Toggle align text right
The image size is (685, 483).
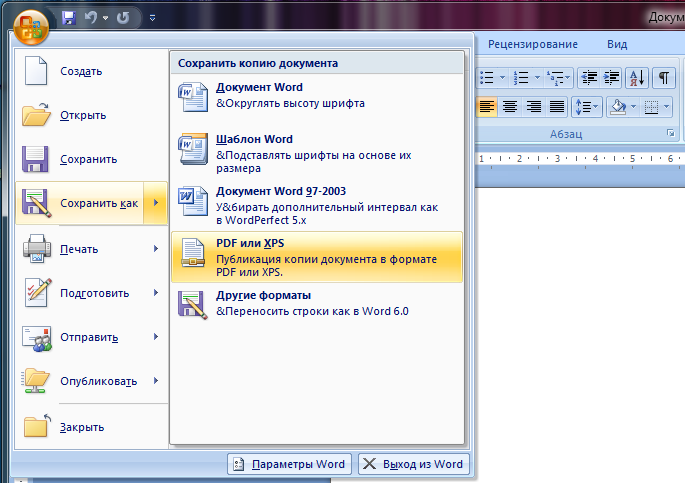533,107
